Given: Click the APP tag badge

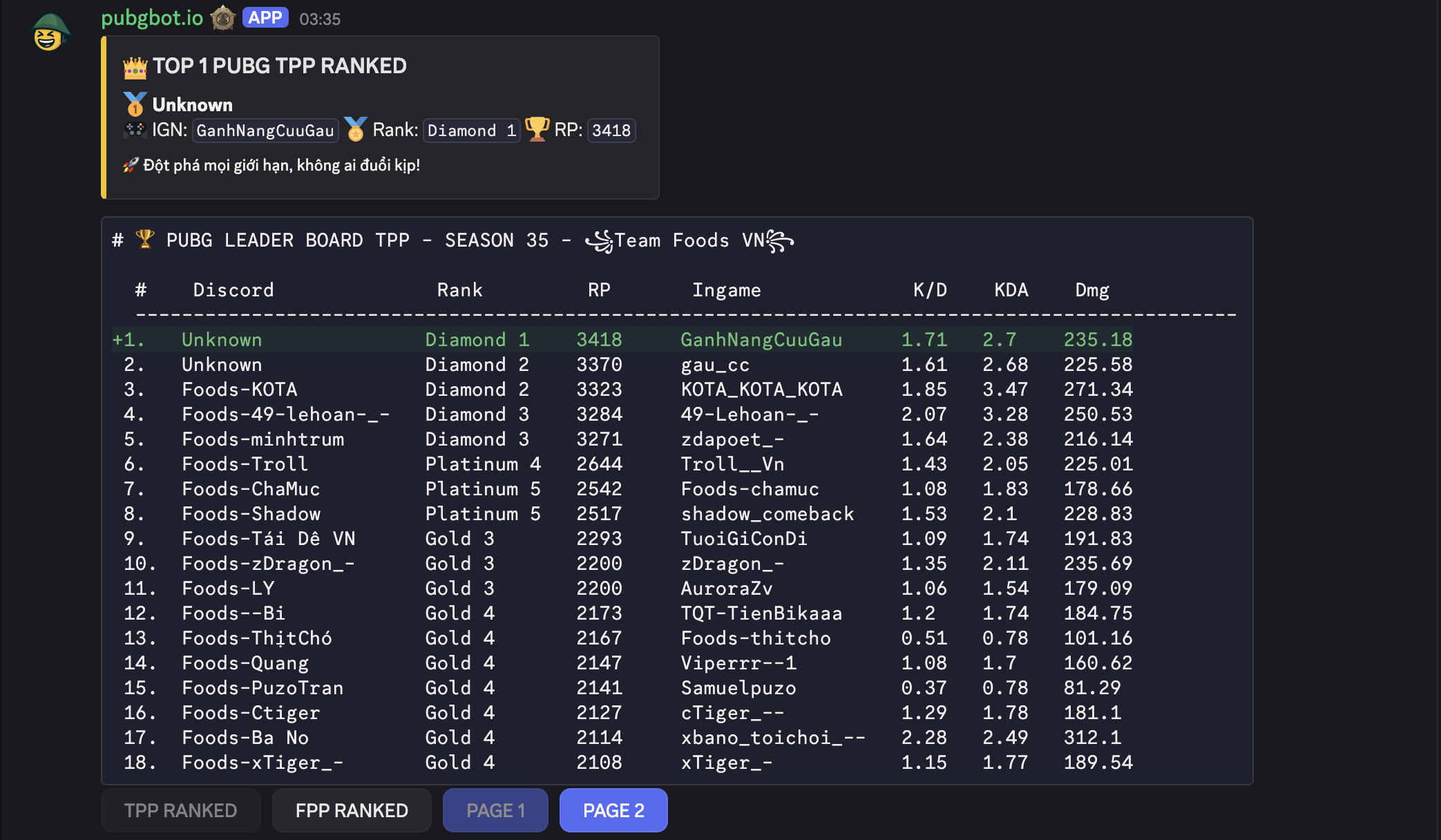Looking at the screenshot, I should (x=265, y=18).
